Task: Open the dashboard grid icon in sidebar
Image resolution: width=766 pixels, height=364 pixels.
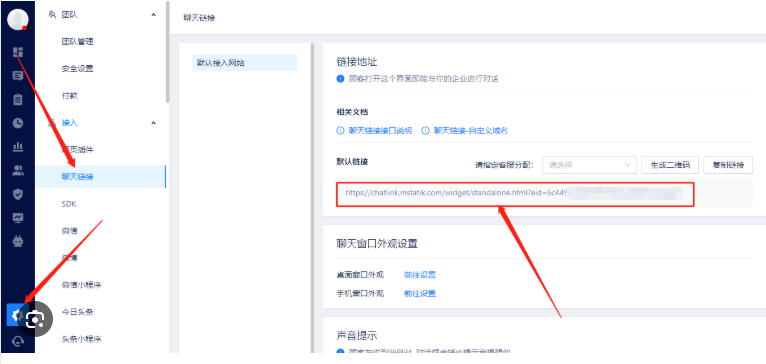Action: click(18, 52)
